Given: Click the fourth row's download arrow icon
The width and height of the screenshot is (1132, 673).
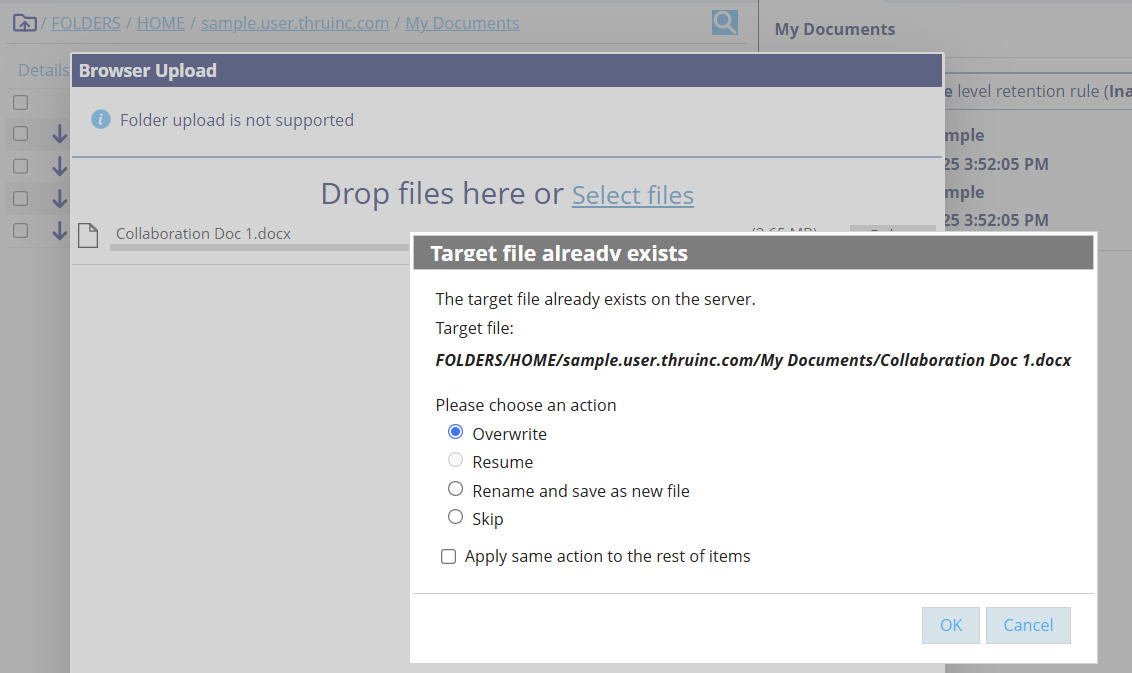Looking at the screenshot, I should pyautogui.click(x=59, y=231).
